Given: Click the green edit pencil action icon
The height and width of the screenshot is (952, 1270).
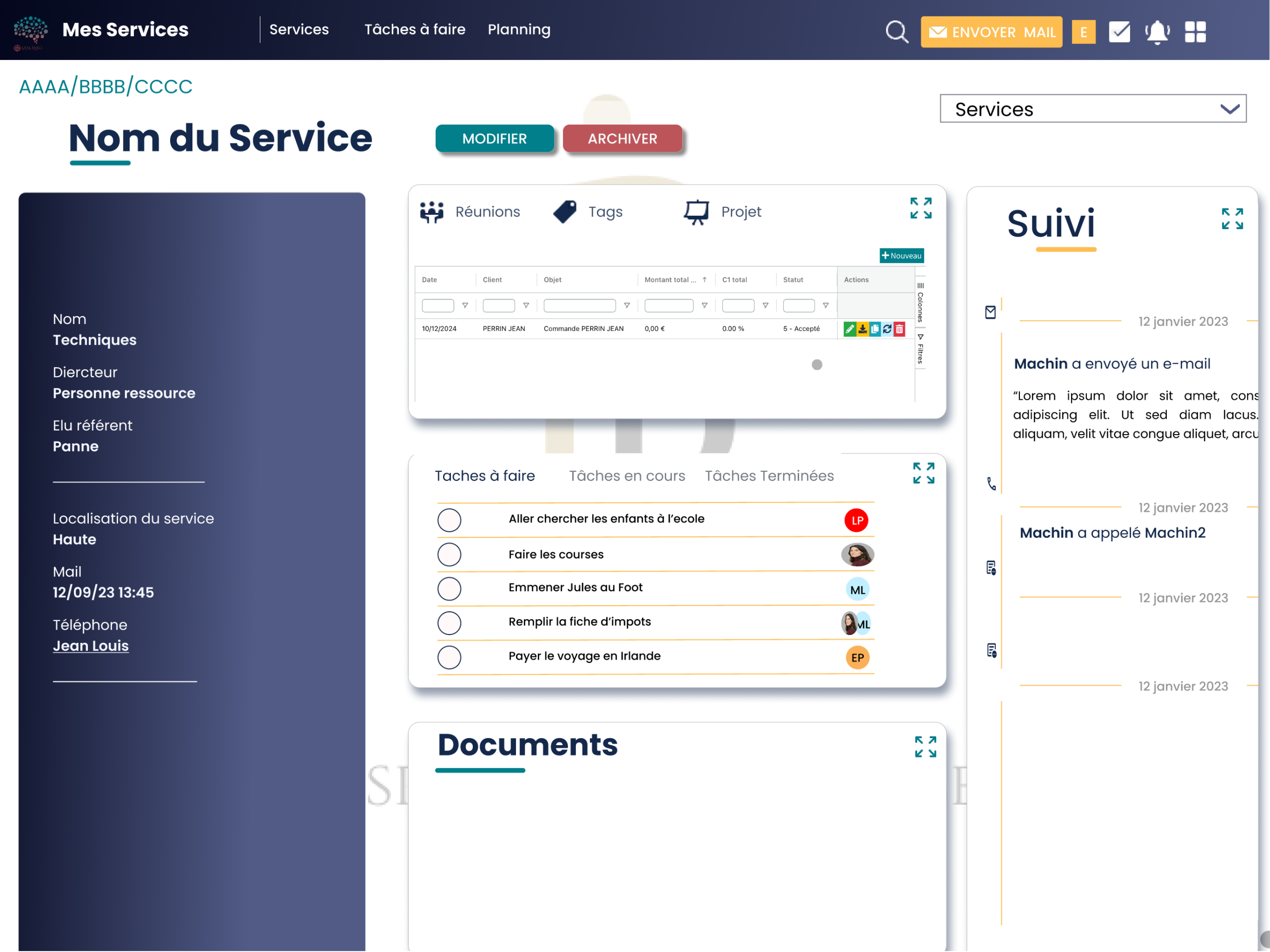Looking at the screenshot, I should tap(850, 328).
